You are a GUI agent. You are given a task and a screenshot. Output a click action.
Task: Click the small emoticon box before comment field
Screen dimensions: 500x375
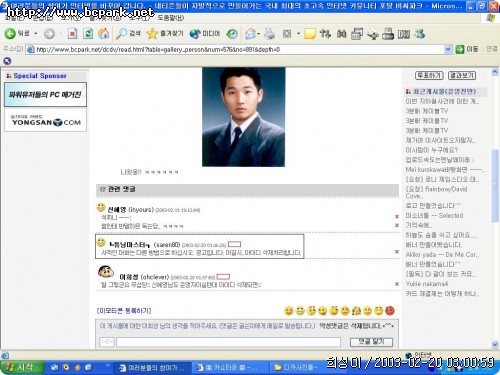point(107,342)
